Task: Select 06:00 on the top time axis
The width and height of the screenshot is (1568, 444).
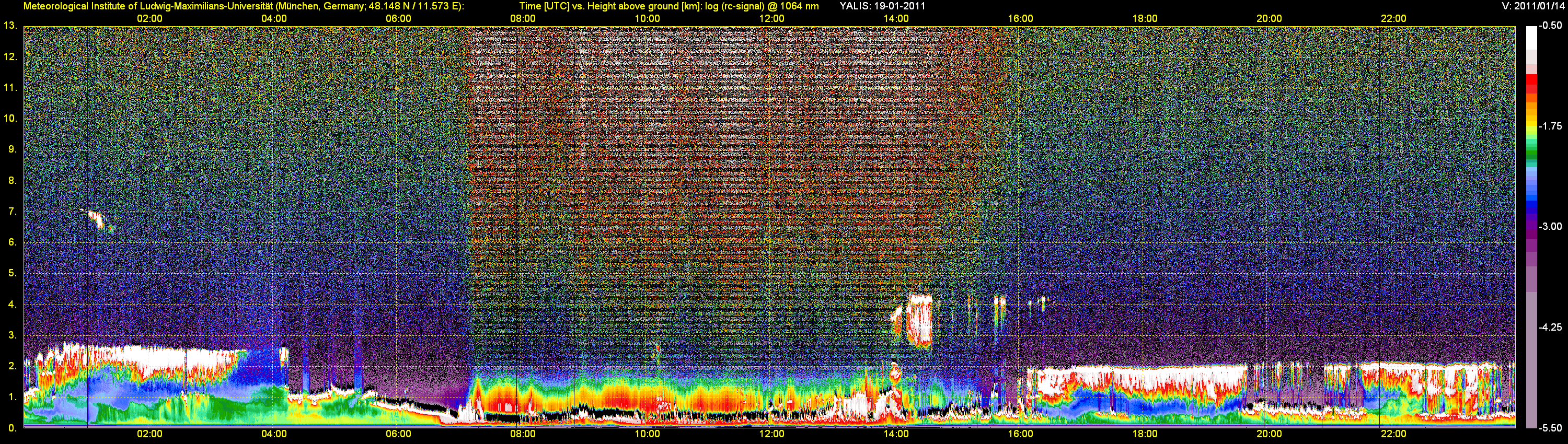Action: click(399, 19)
